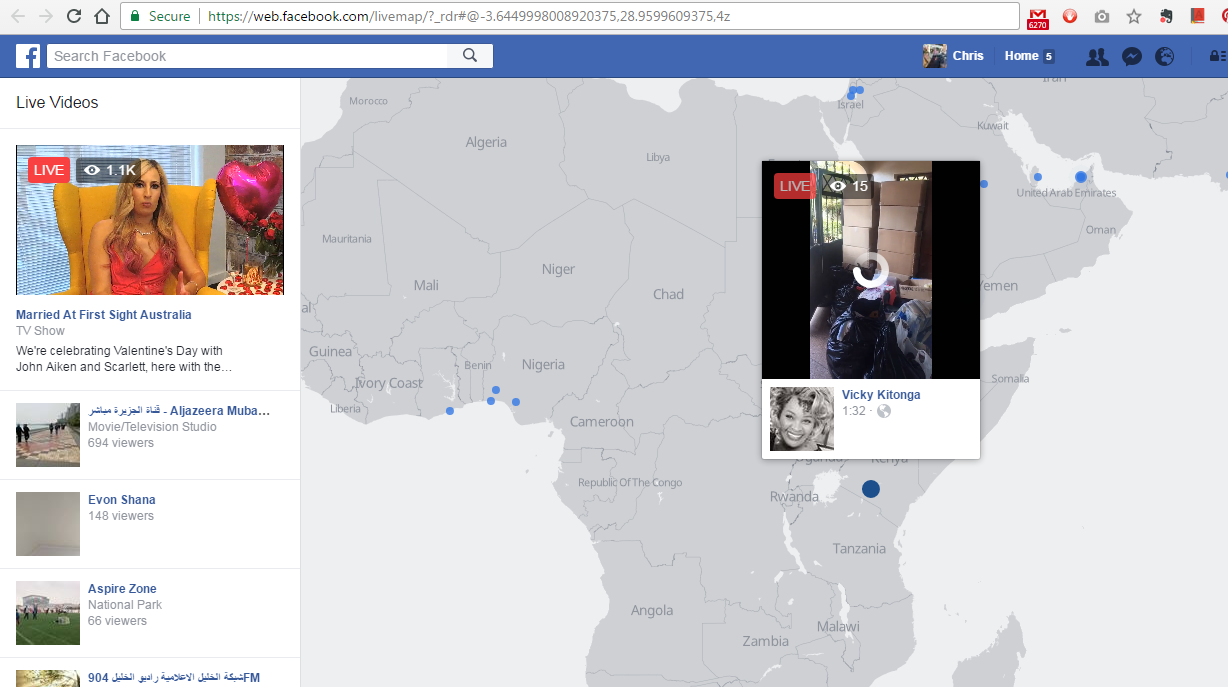Click the browser Forward arrow
Viewport: 1228px width, 687px height.
point(46,16)
